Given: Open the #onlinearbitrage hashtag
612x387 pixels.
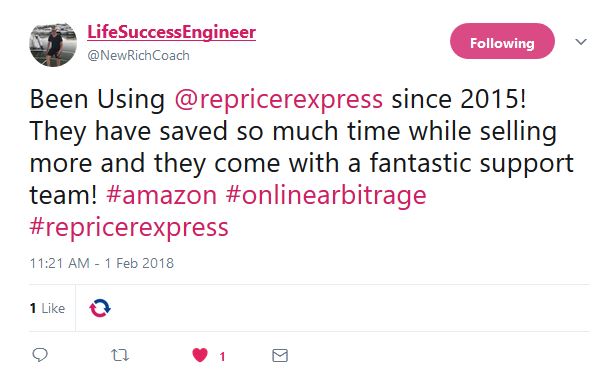Looking at the screenshot, I should pos(326,195).
